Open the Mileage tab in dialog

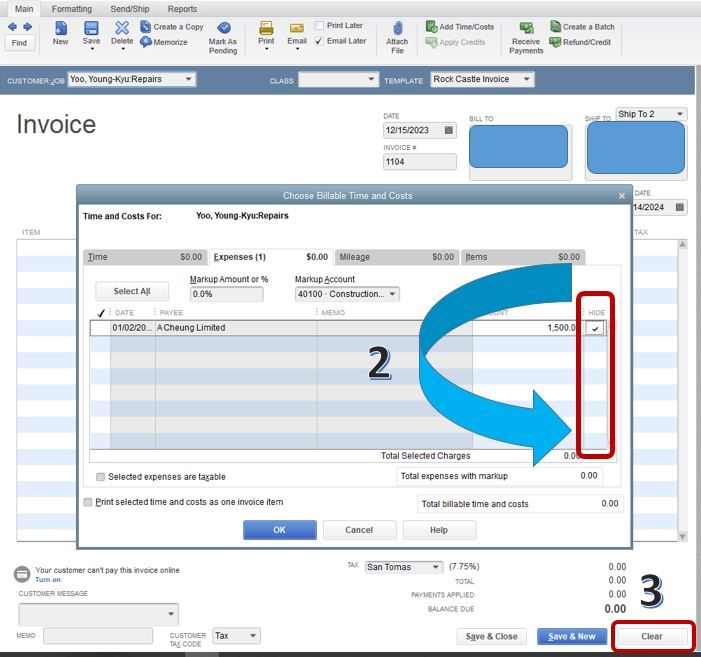click(397, 257)
